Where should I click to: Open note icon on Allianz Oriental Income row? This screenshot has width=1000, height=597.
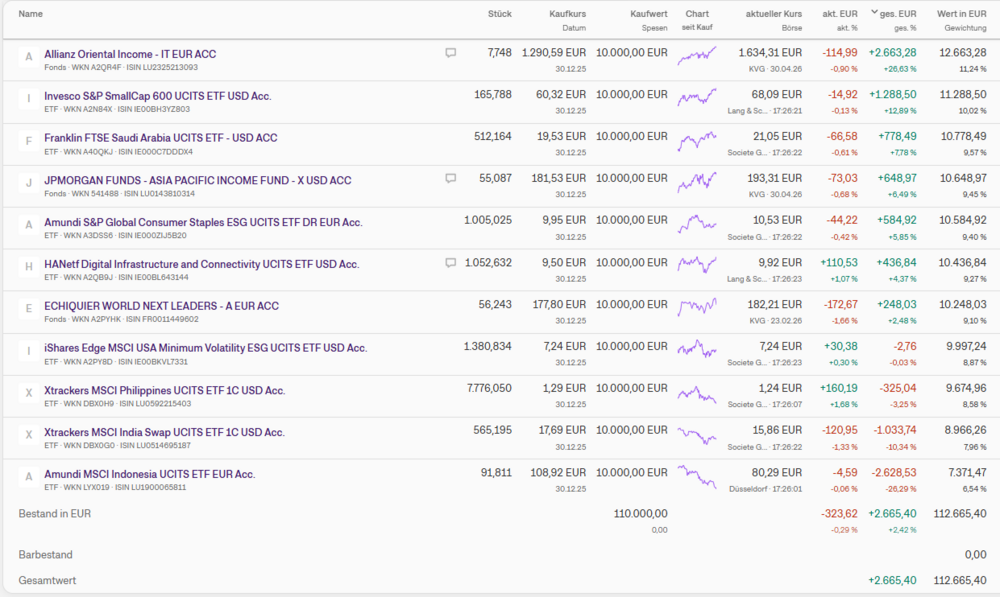point(450,53)
